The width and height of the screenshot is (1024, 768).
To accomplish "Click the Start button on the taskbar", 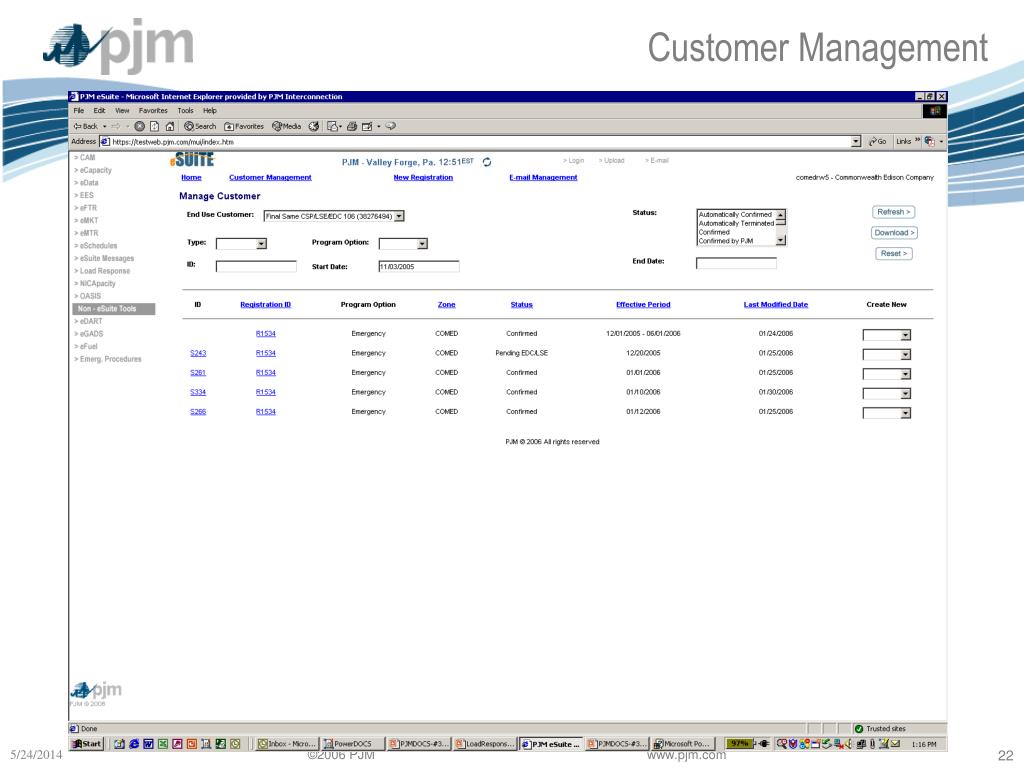I will (87, 744).
